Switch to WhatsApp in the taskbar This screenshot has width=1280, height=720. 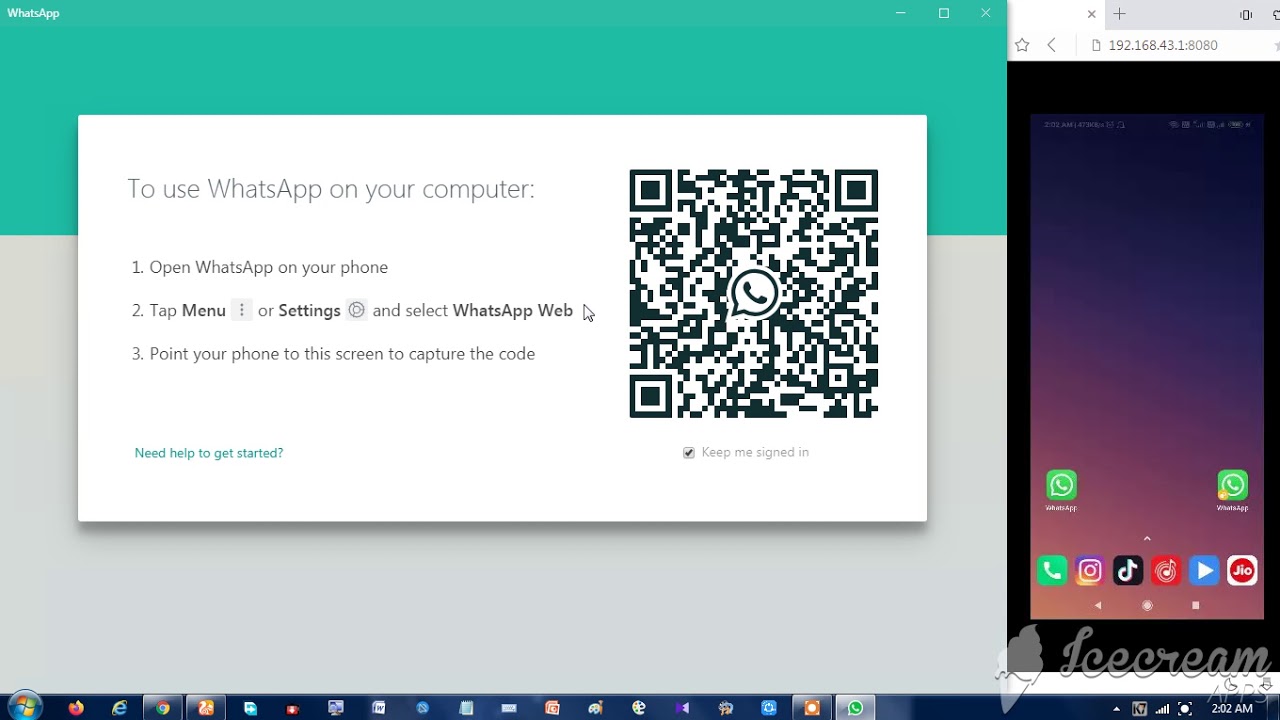(x=855, y=708)
